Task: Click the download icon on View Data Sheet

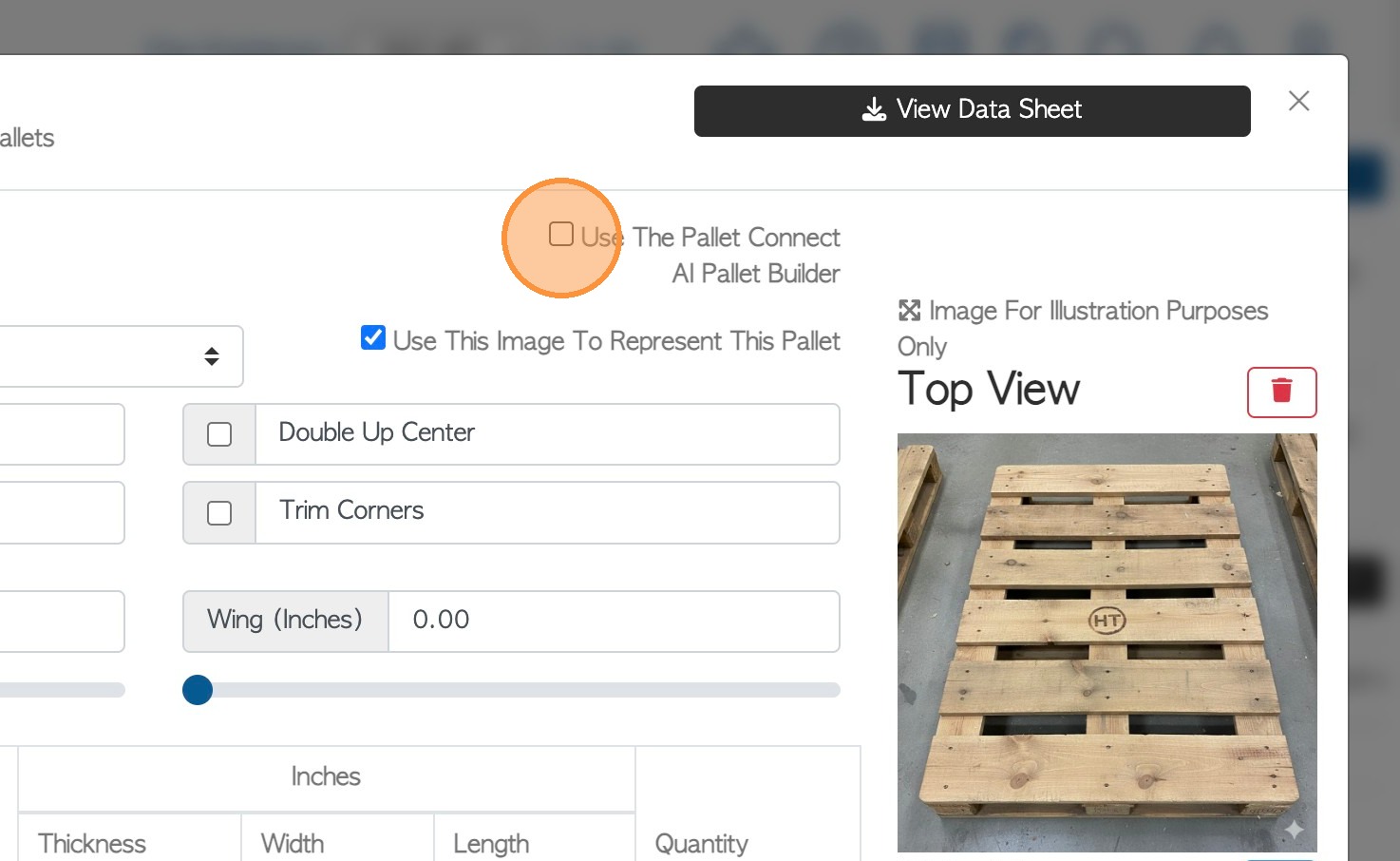Action: pos(874,110)
